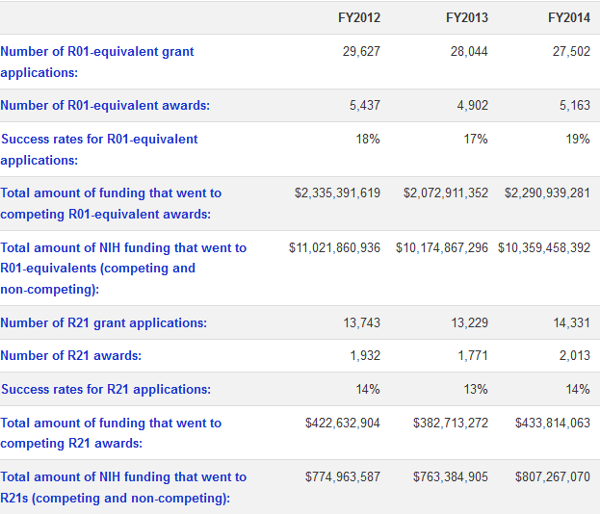Click the FY2012 column header
This screenshot has width=600, height=514.
tap(359, 18)
